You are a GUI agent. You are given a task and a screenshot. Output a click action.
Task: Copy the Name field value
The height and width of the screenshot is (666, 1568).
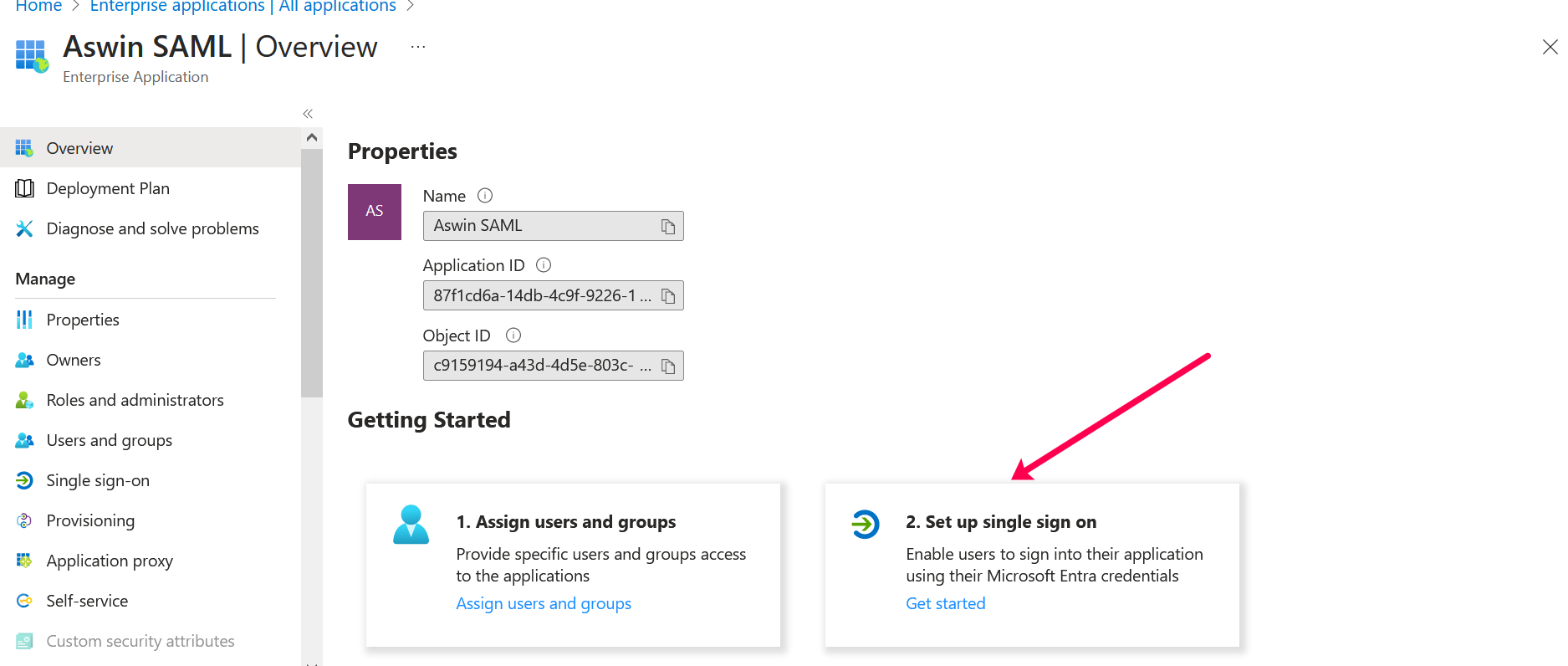click(x=668, y=227)
